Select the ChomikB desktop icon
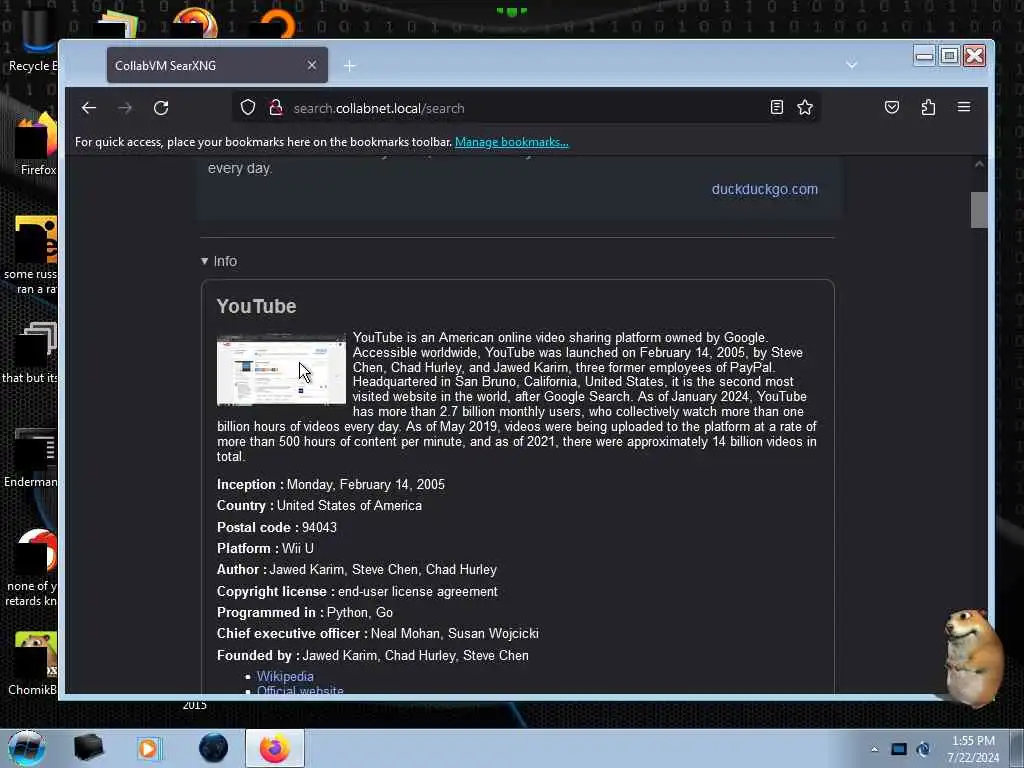1024x768 pixels. (34, 664)
